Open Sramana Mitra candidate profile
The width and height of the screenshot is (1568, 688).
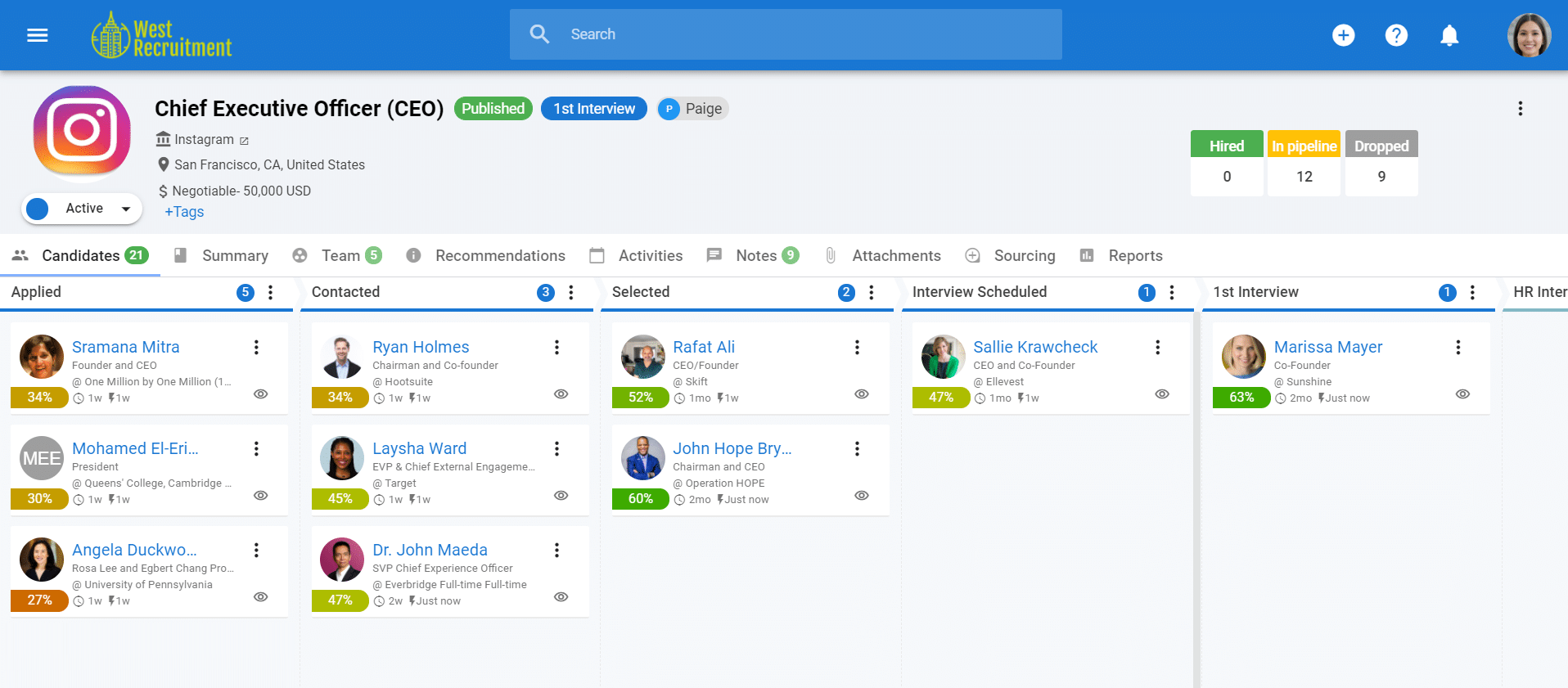click(126, 347)
